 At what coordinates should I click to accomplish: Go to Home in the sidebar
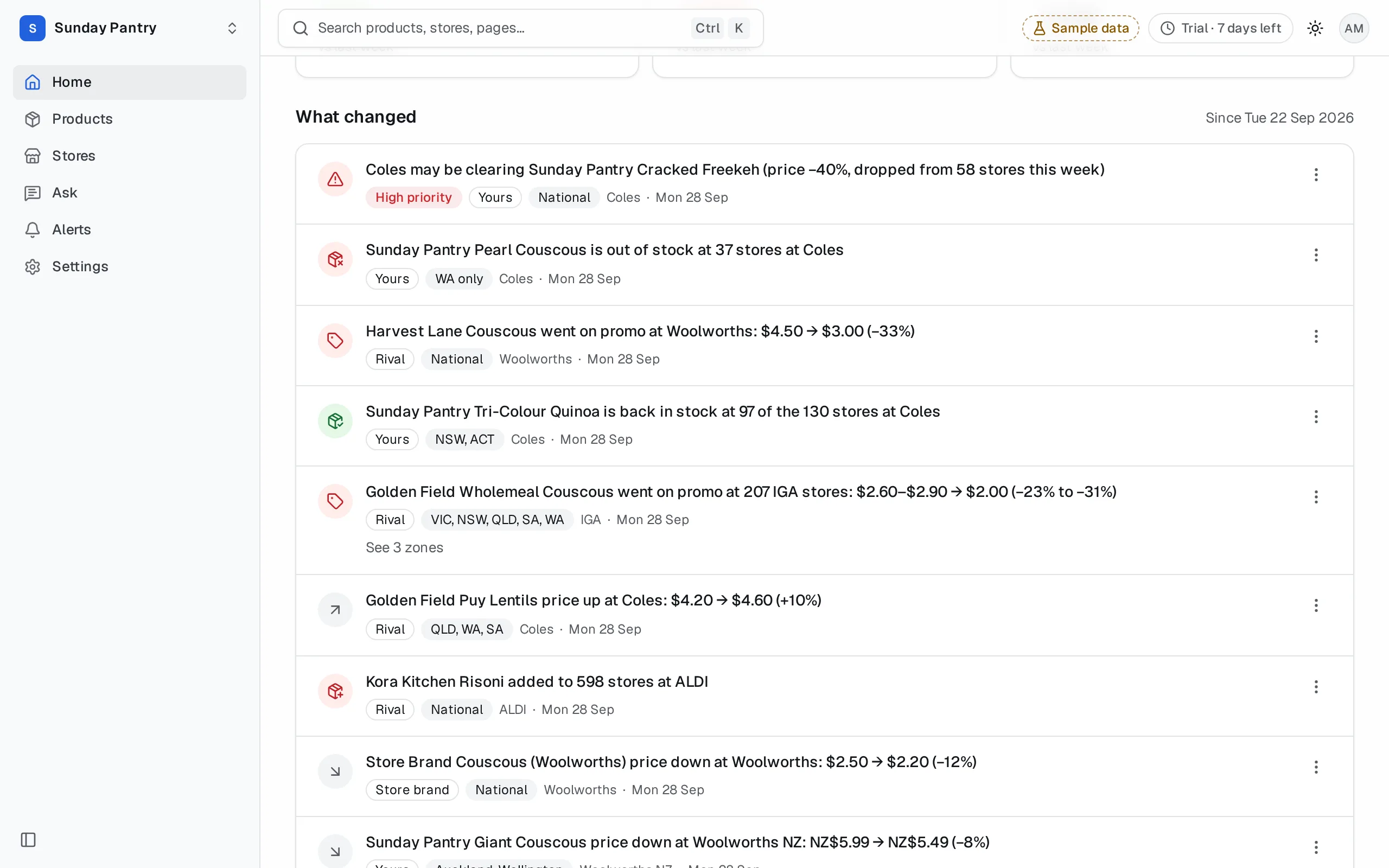[130, 82]
